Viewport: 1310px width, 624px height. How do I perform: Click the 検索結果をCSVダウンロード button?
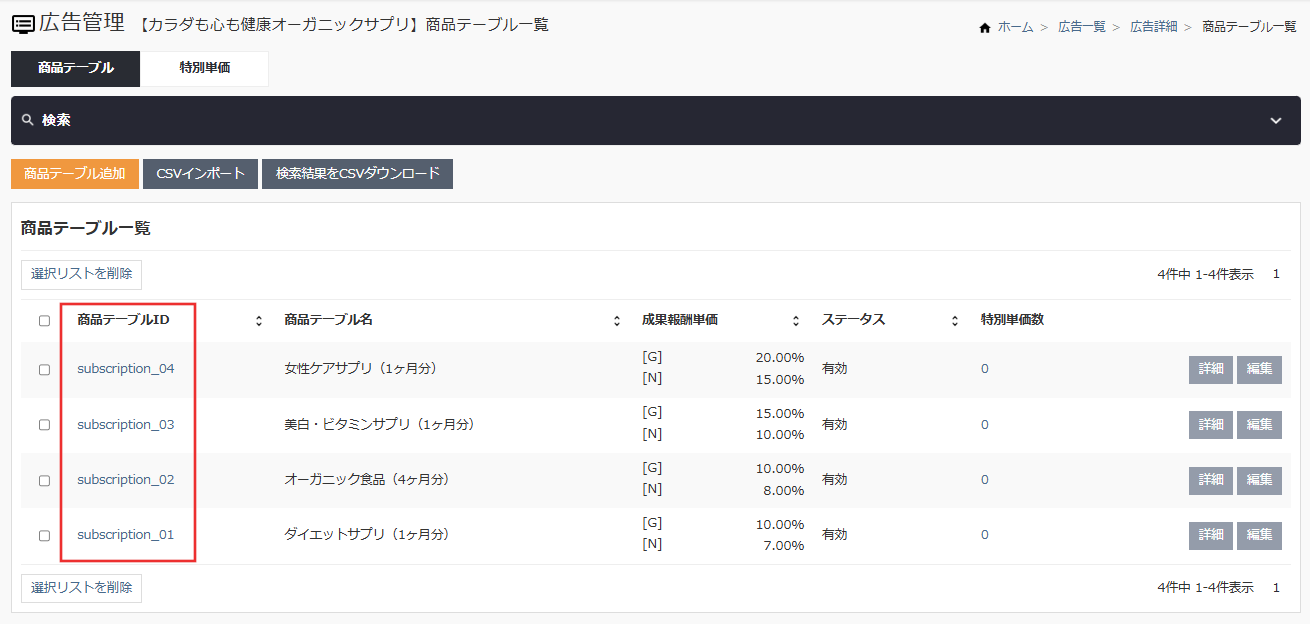(356, 173)
